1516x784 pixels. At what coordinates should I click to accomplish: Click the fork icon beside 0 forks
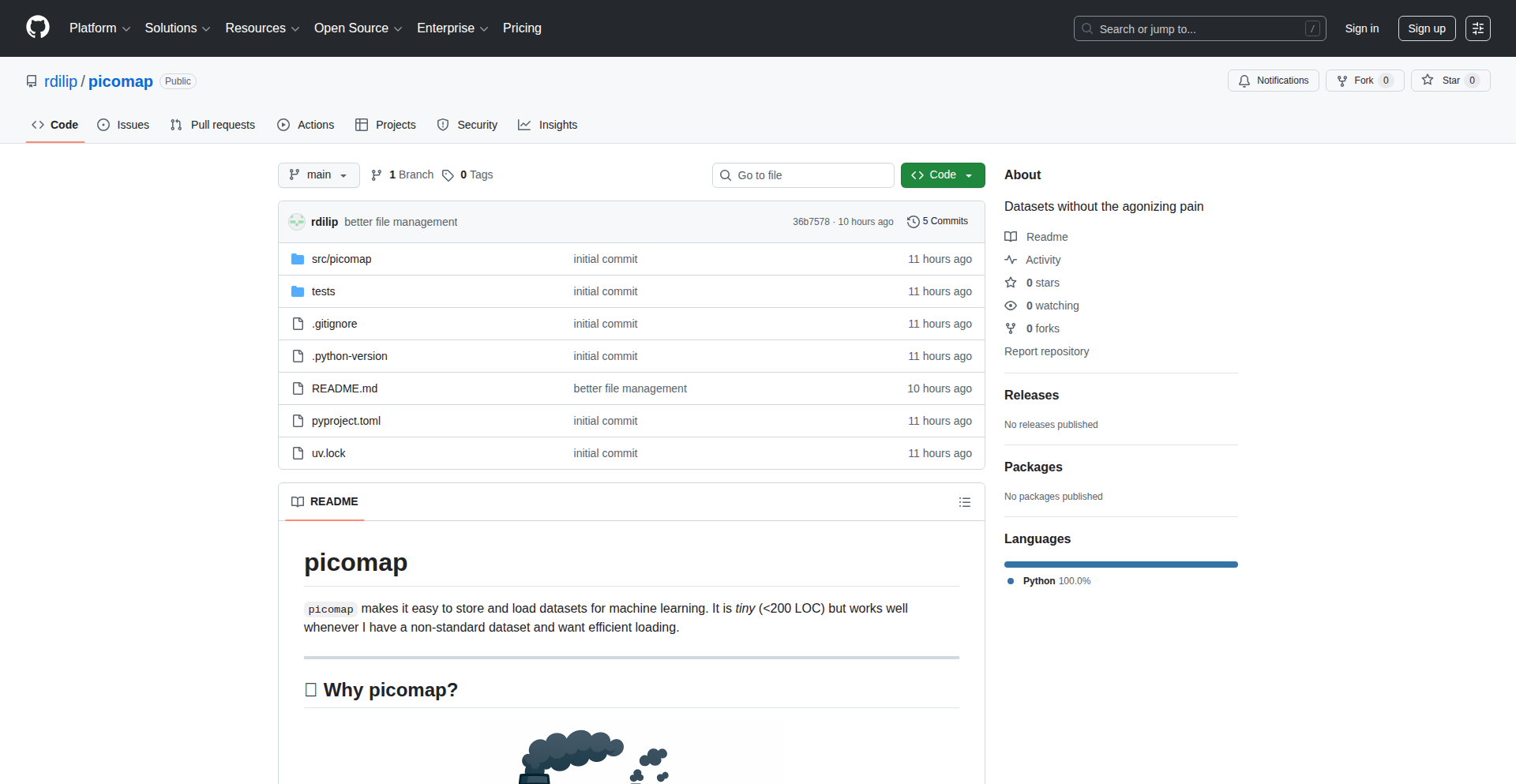point(1011,328)
